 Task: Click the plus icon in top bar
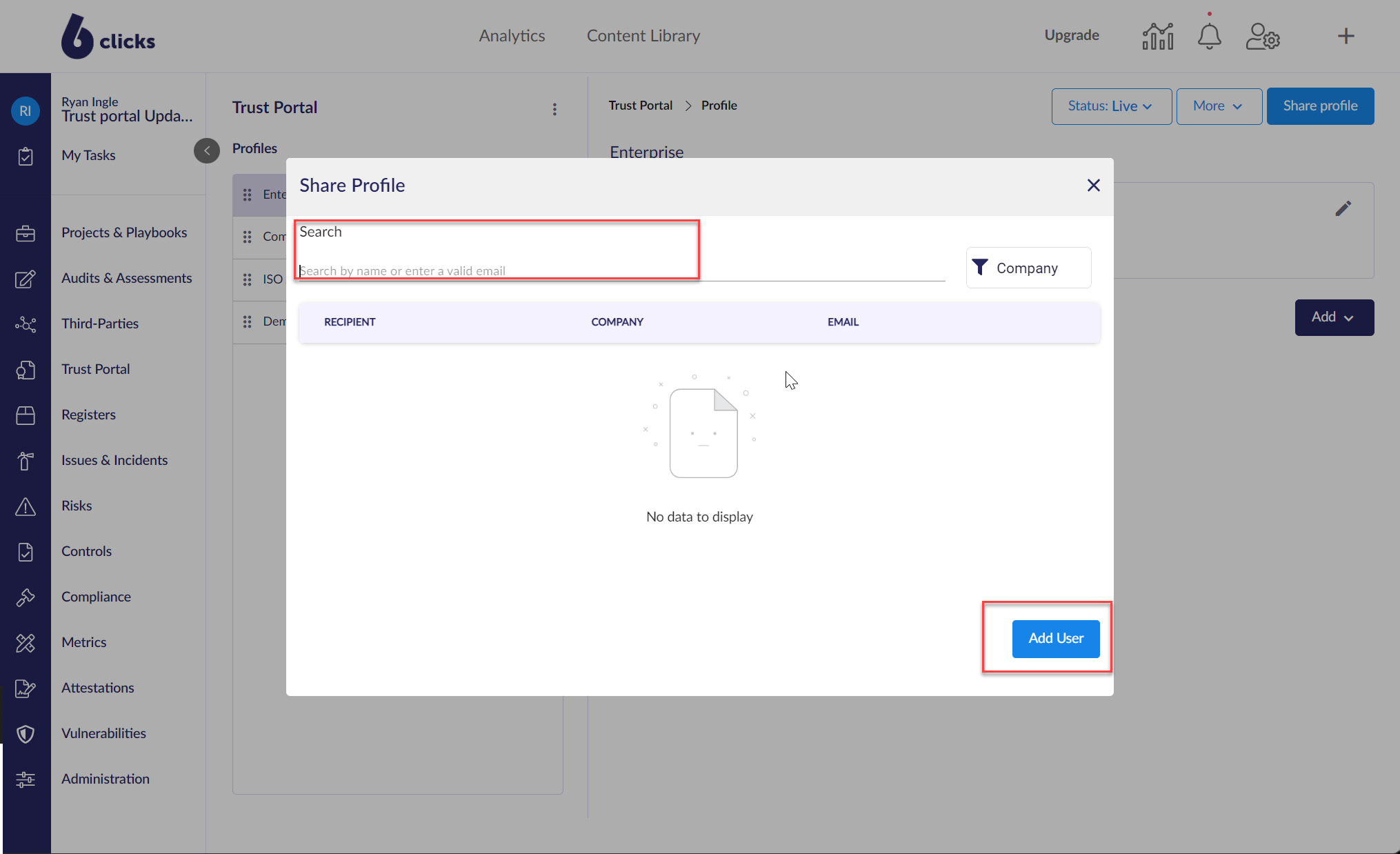[1346, 36]
